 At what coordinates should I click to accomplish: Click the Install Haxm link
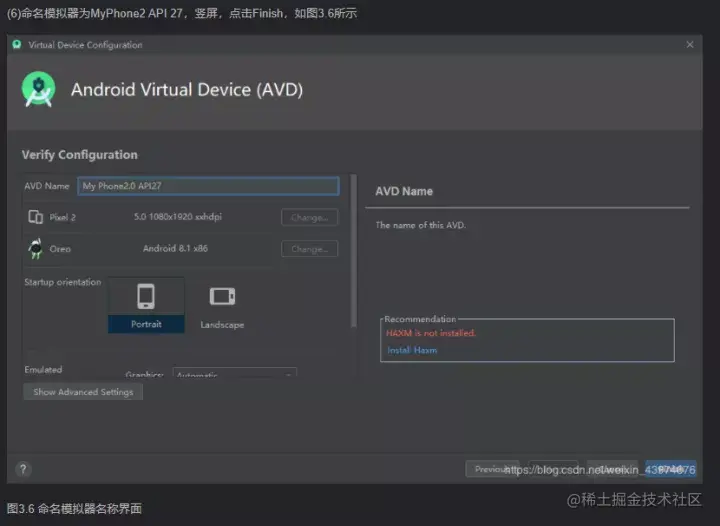pos(412,350)
